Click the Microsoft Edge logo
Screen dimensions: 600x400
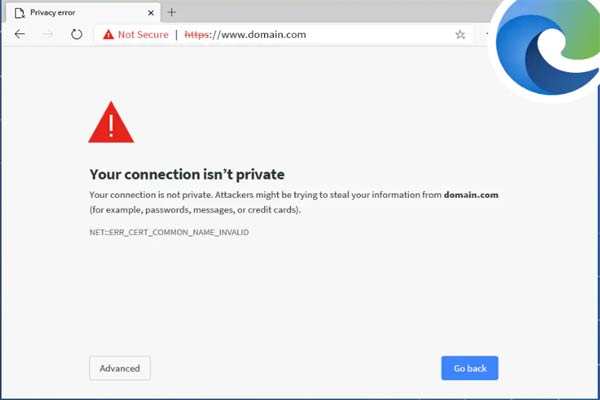tap(548, 48)
